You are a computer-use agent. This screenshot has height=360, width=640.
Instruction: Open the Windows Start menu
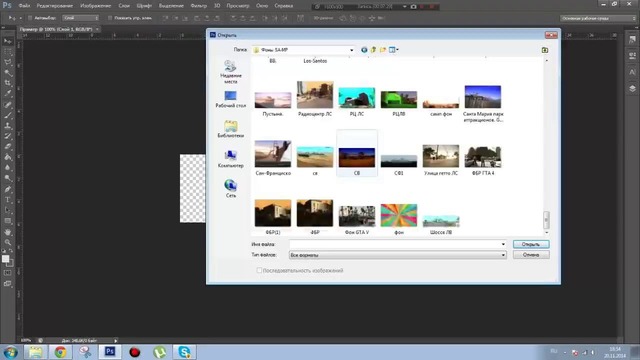click(x=11, y=352)
